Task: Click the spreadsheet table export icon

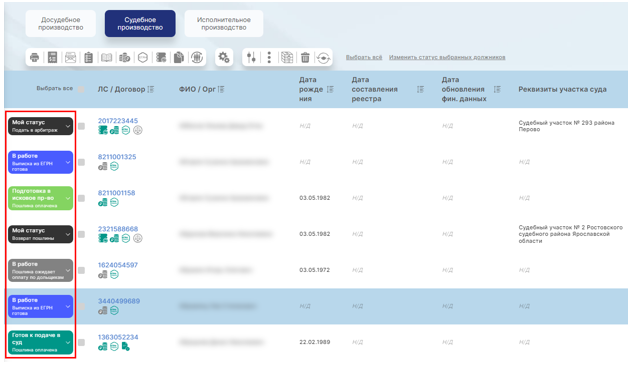Action: pyautogui.click(x=287, y=58)
